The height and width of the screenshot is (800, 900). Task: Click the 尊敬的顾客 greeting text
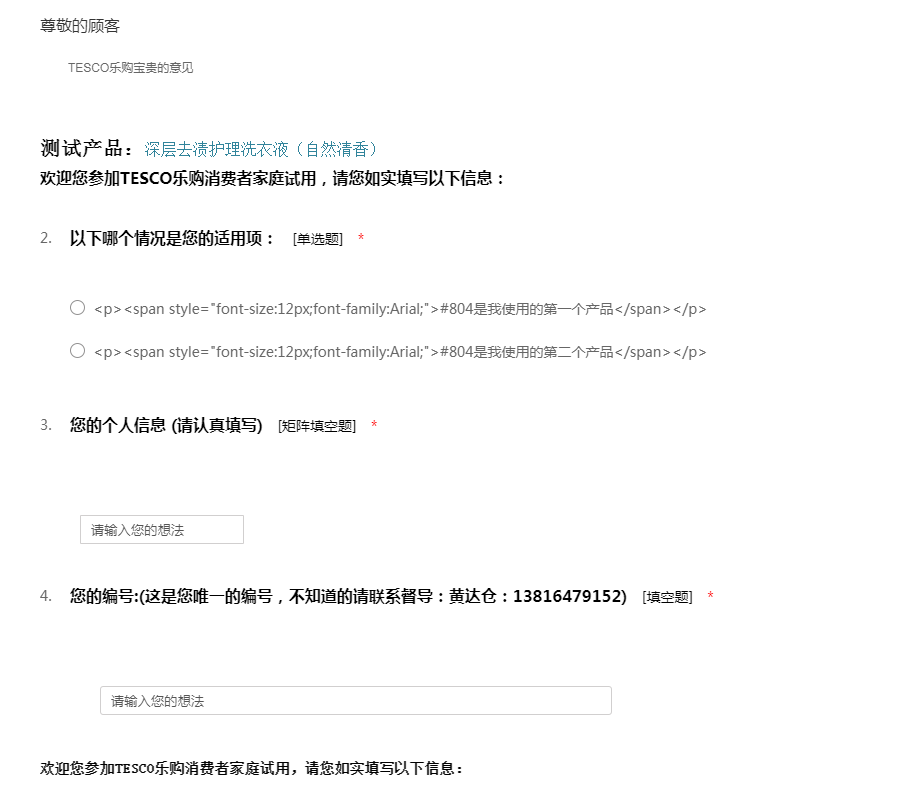tap(80, 26)
